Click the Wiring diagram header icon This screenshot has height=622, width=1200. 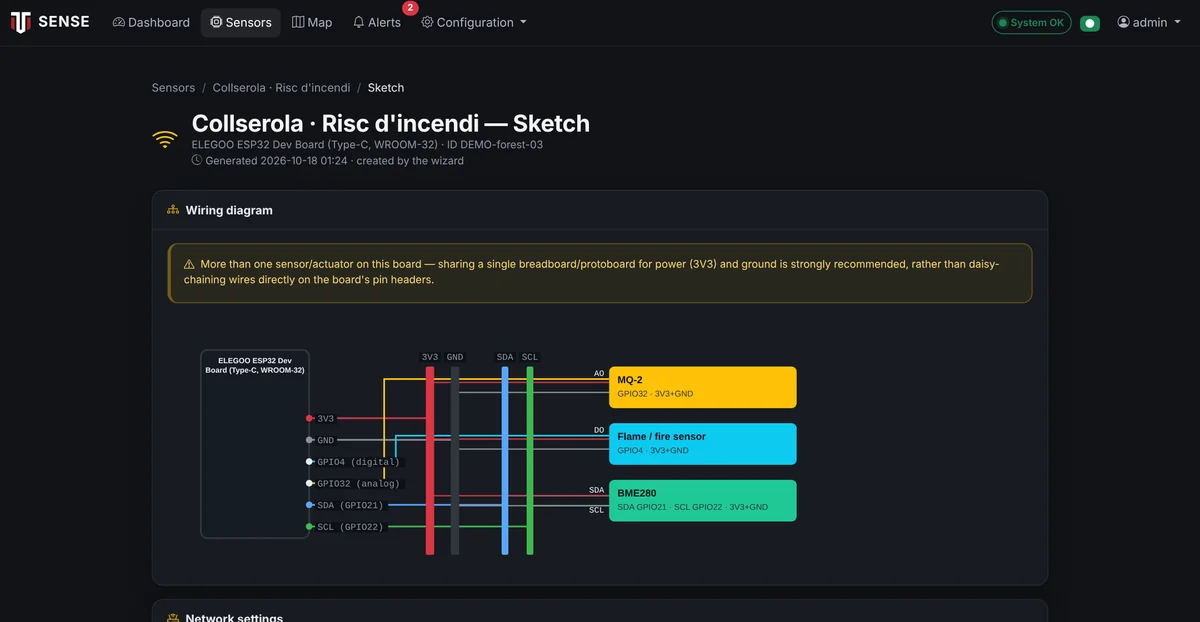173,210
